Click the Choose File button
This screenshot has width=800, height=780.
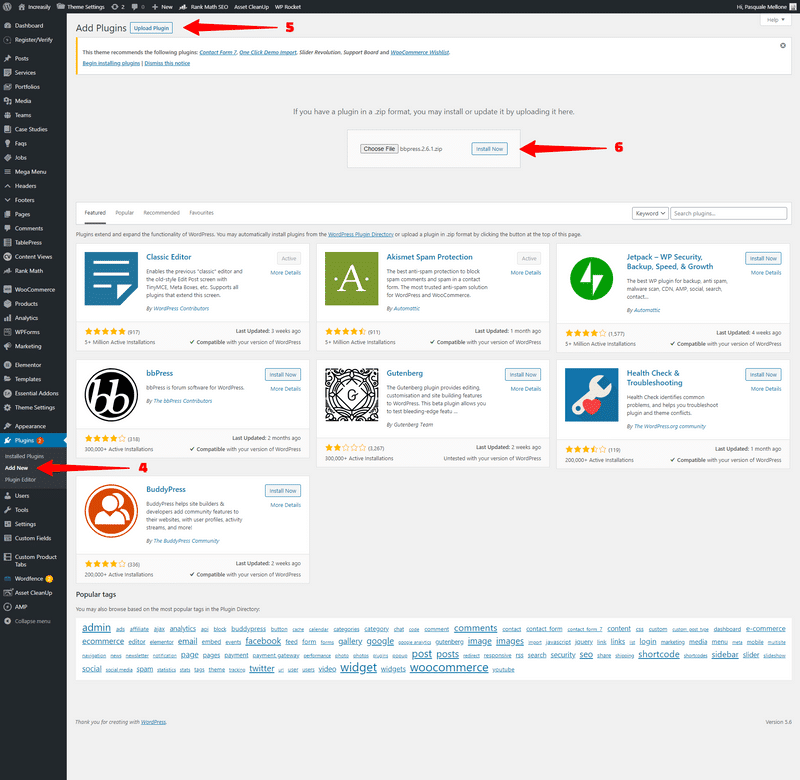(379, 149)
